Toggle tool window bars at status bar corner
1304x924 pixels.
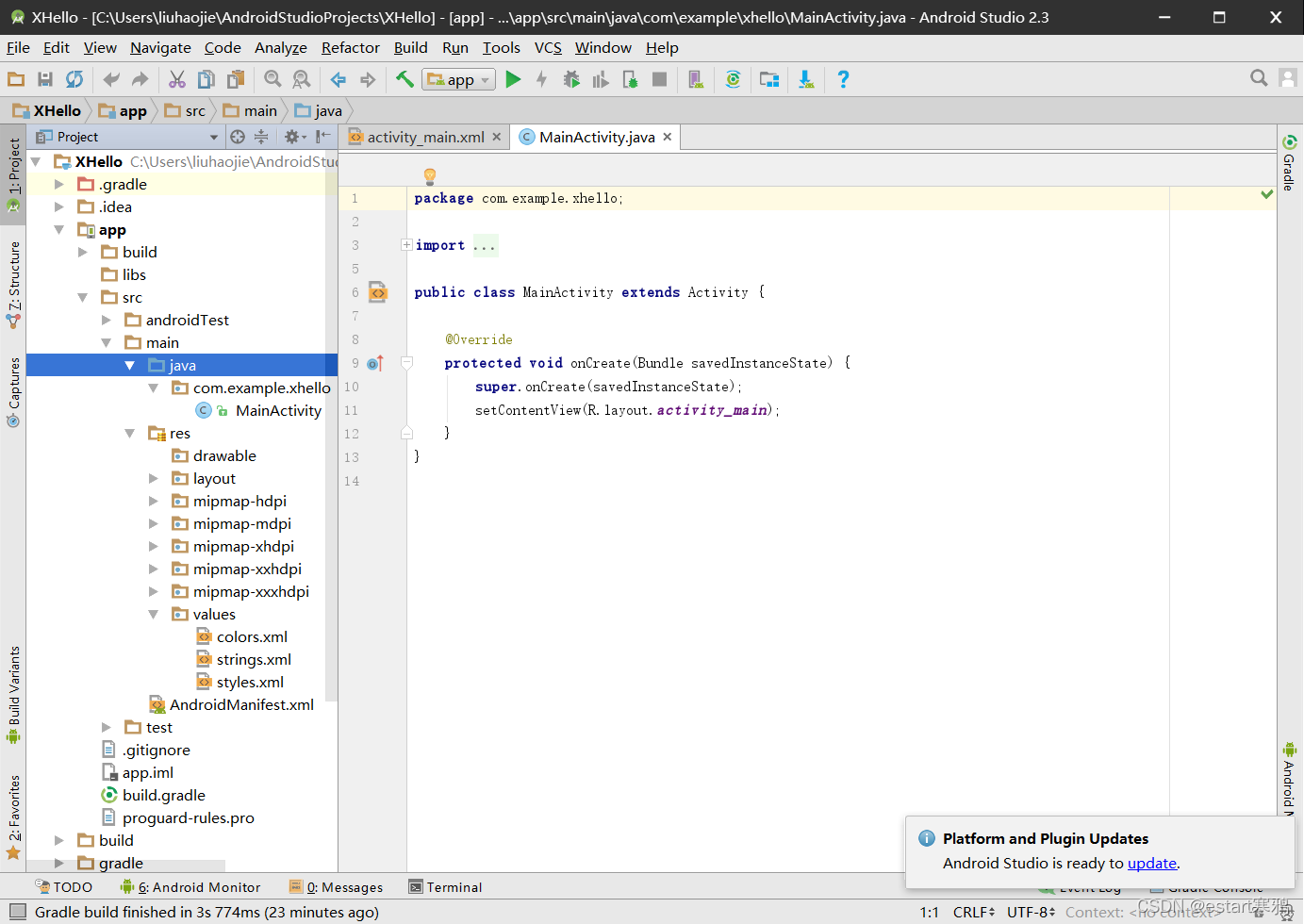(x=17, y=912)
